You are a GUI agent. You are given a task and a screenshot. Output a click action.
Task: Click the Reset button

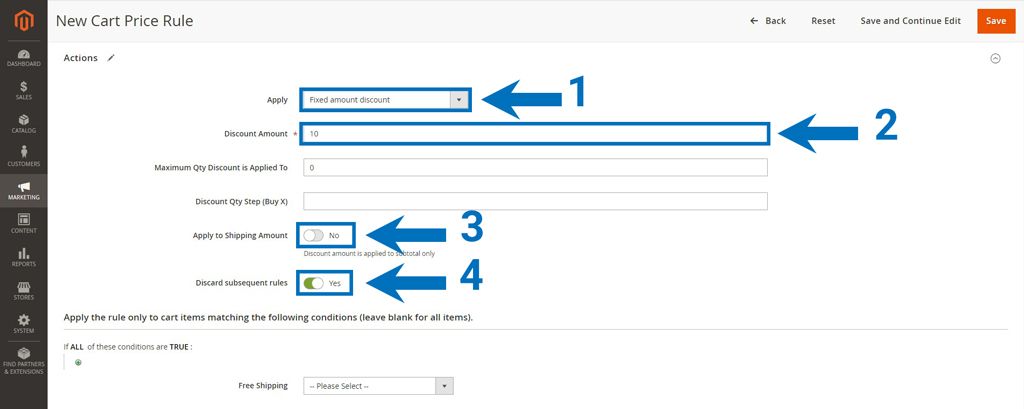click(x=823, y=21)
